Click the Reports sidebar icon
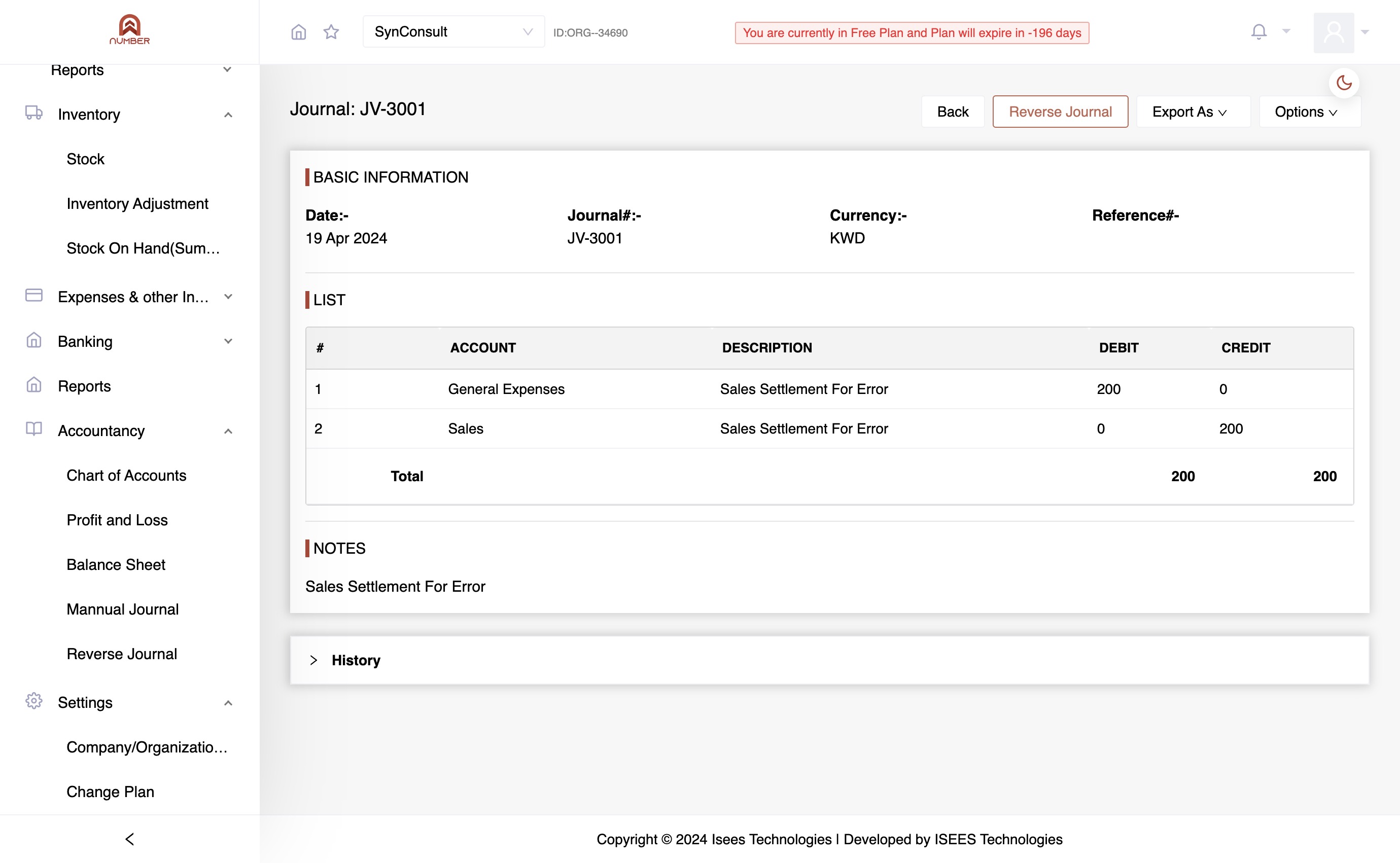This screenshot has height=863, width=1400. [33, 385]
